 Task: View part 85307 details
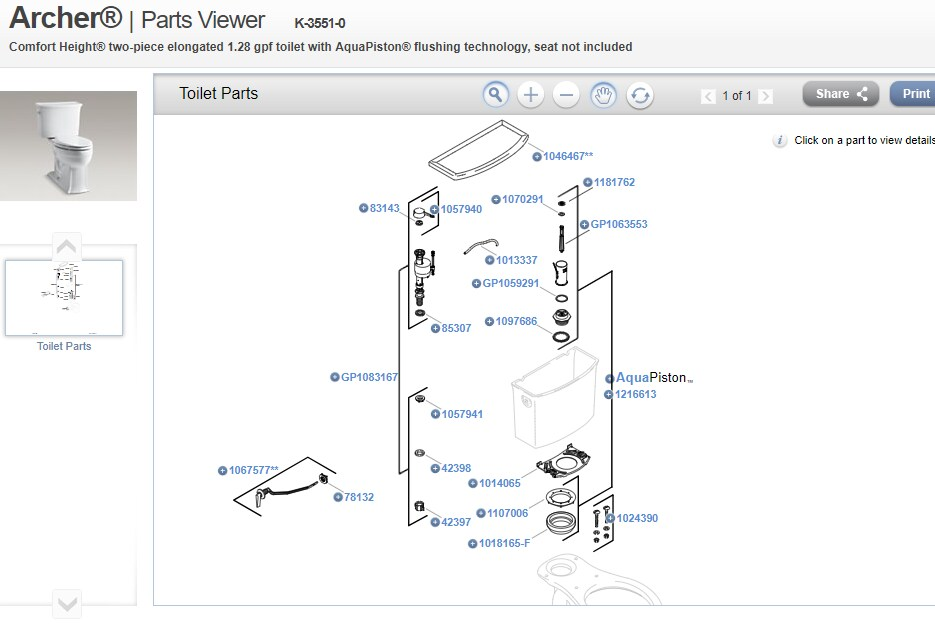point(456,328)
